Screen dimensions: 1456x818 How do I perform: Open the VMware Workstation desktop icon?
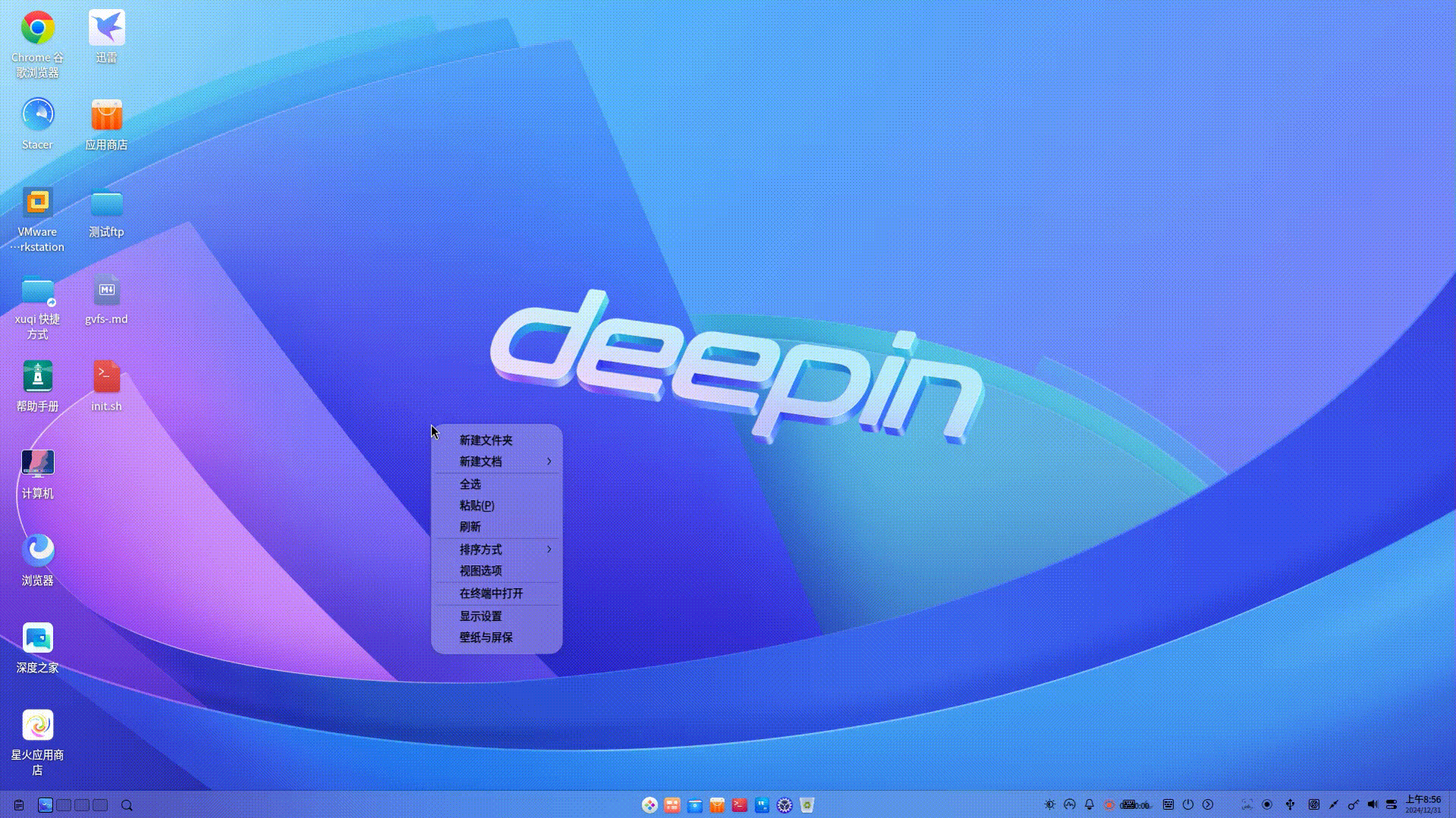pos(37,203)
